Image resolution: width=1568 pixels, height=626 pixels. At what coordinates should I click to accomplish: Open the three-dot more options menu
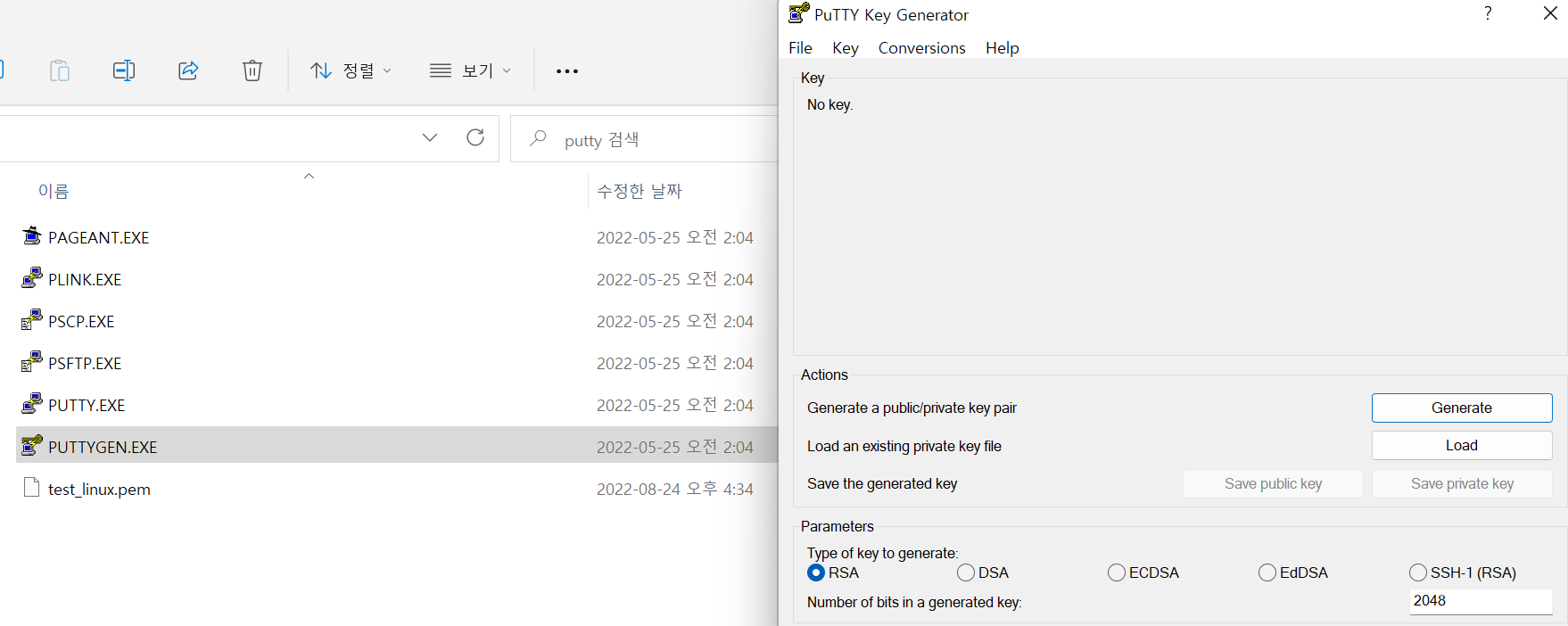(567, 70)
